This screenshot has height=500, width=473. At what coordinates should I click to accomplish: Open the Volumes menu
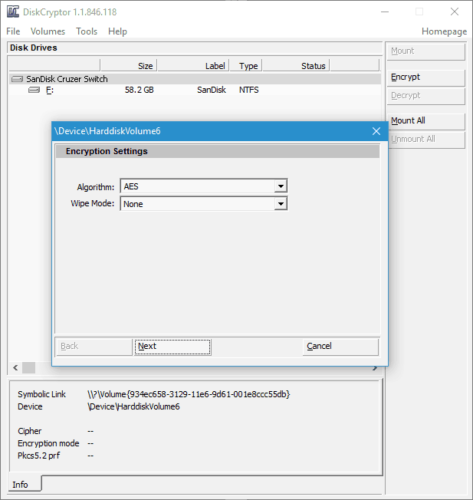tap(48, 31)
